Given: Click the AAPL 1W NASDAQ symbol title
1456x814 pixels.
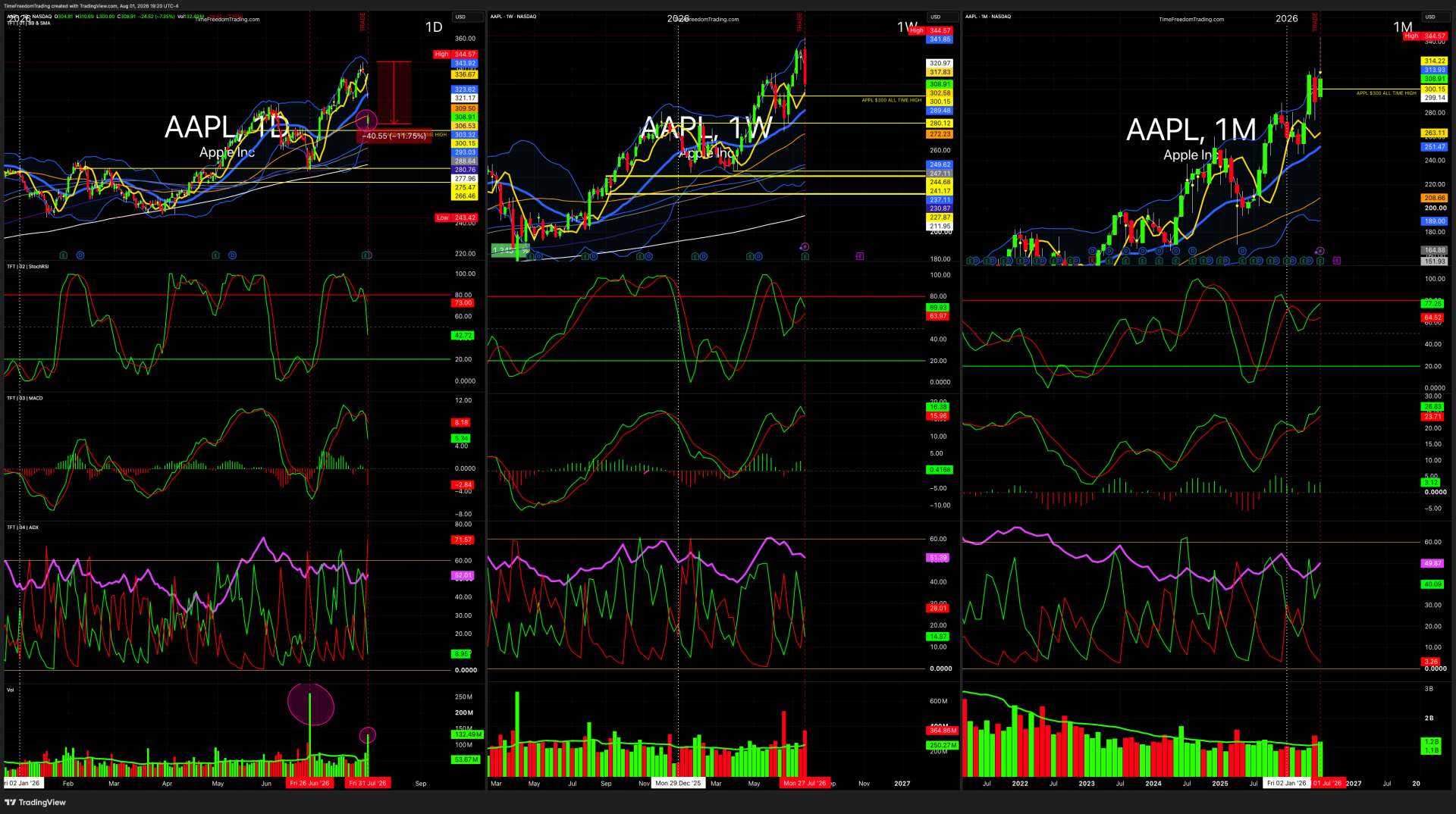Looking at the screenshot, I should [x=513, y=16].
